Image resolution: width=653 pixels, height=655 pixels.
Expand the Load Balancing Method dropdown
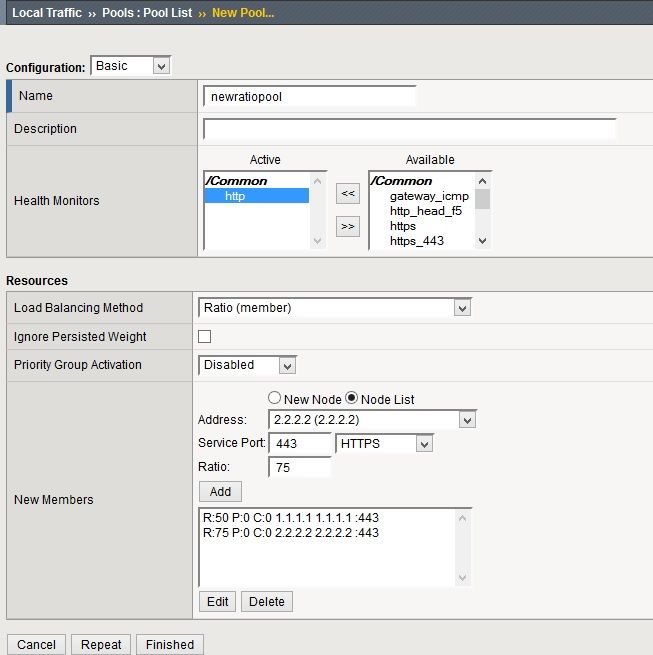(335, 308)
